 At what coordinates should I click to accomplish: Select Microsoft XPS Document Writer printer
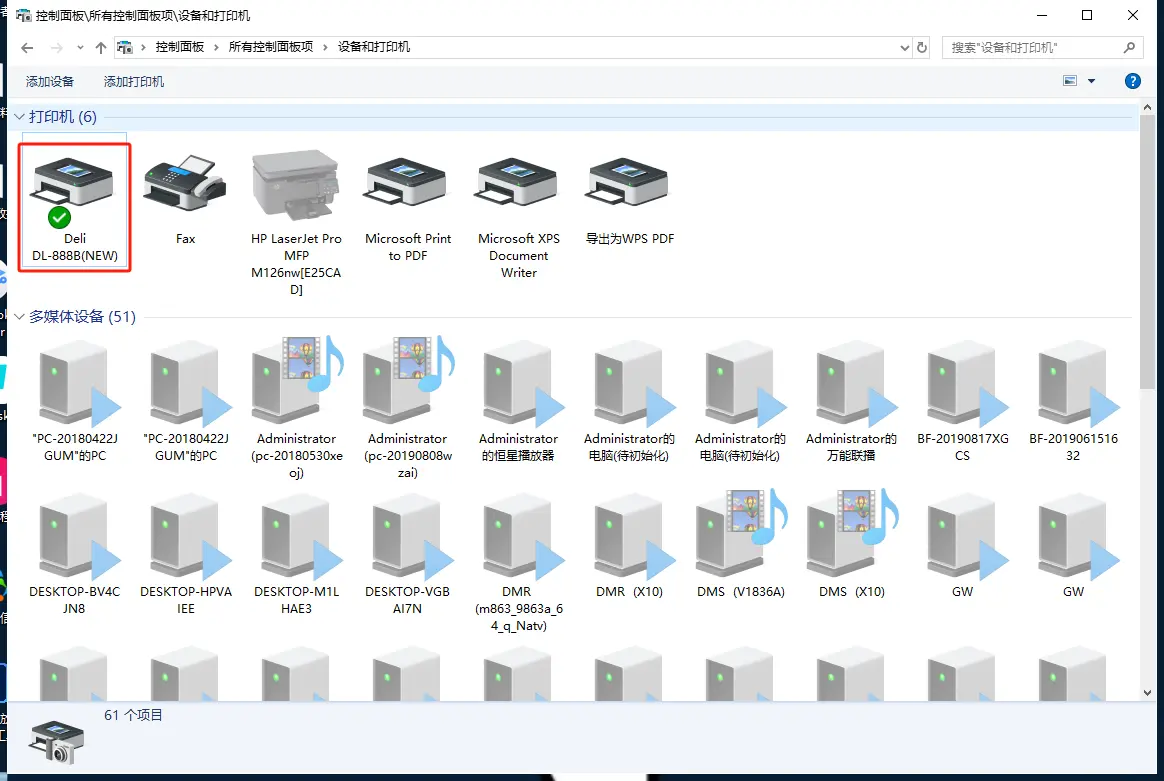(519, 188)
